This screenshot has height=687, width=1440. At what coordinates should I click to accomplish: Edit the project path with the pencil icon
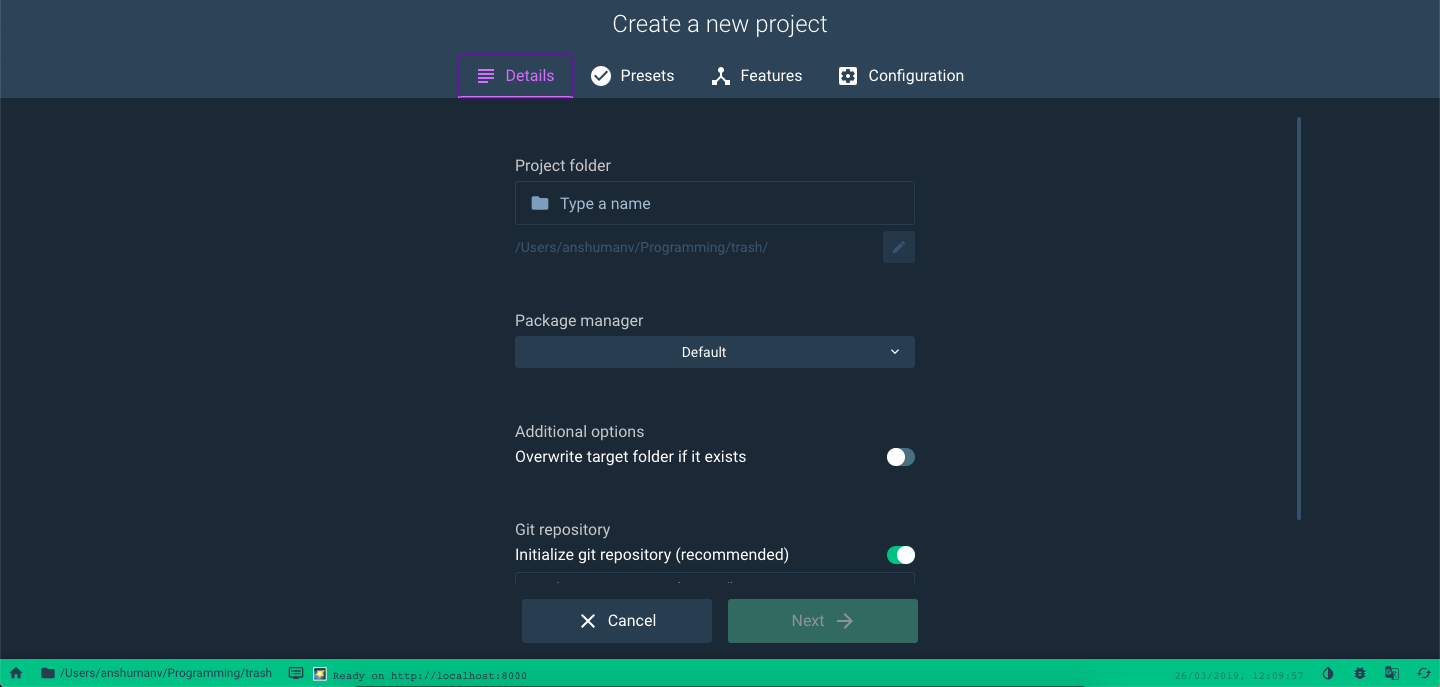click(x=898, y=247)
